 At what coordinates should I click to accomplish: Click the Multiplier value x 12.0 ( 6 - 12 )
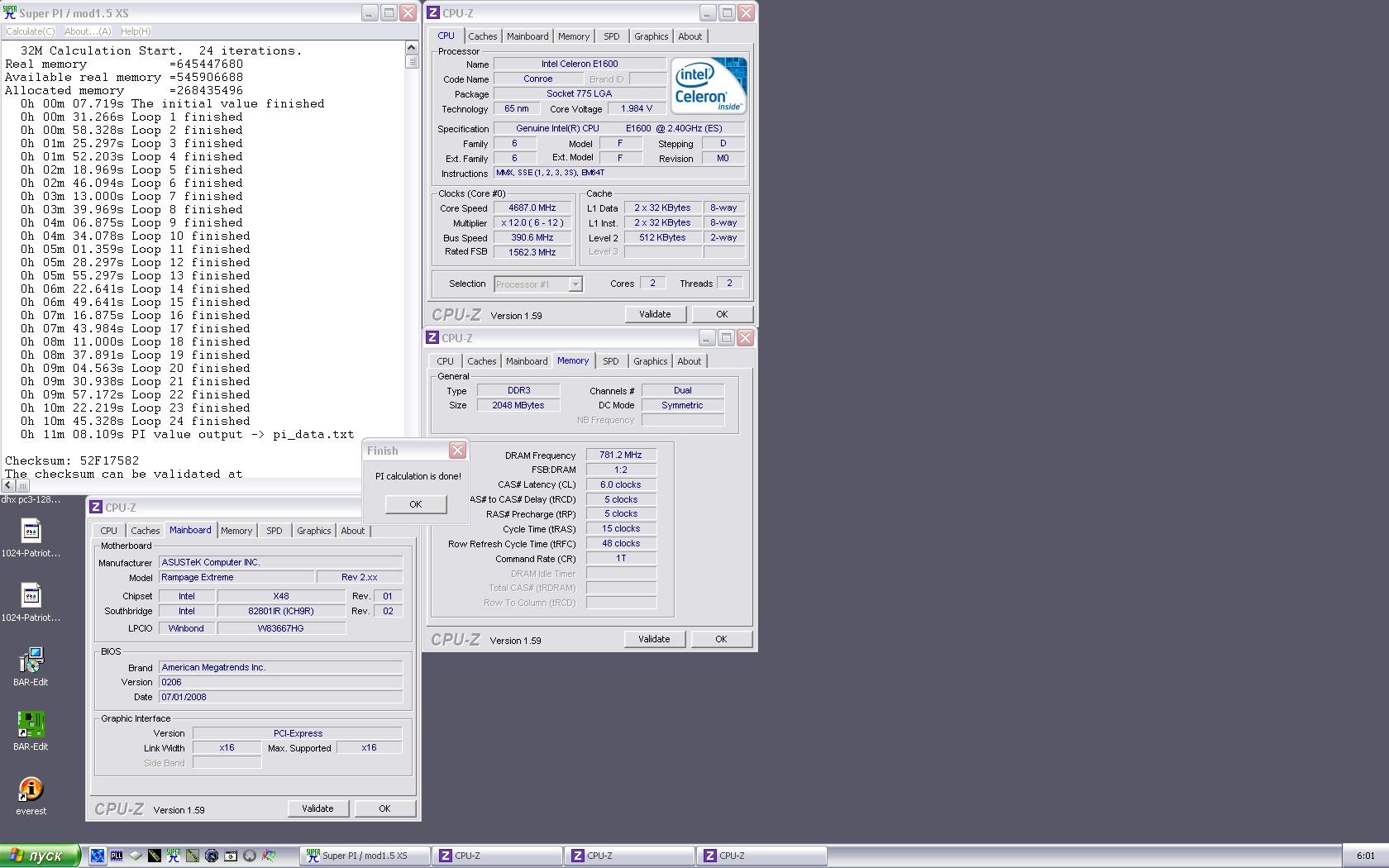532,223
